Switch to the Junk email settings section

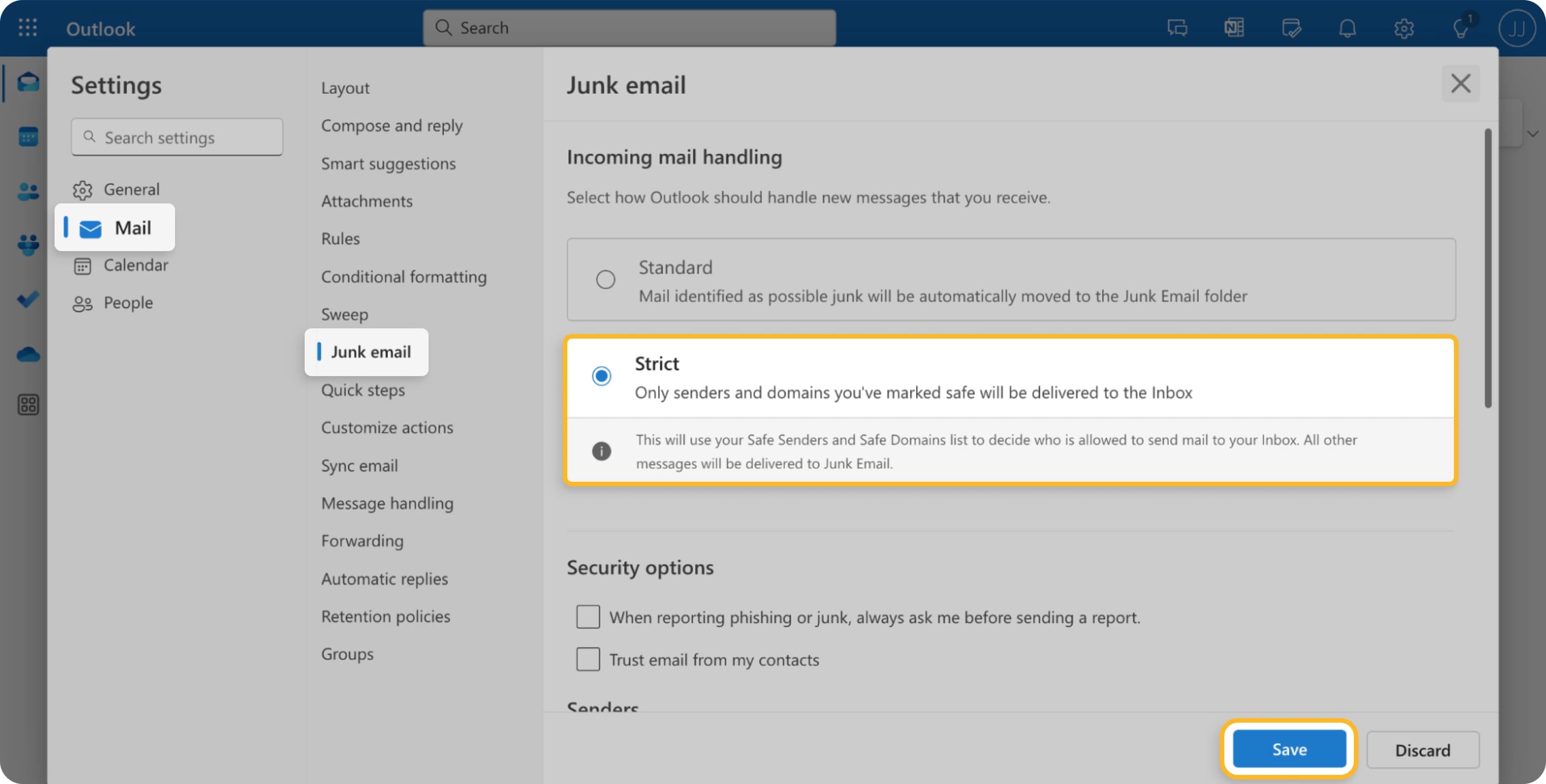click(x=371, y=352)
